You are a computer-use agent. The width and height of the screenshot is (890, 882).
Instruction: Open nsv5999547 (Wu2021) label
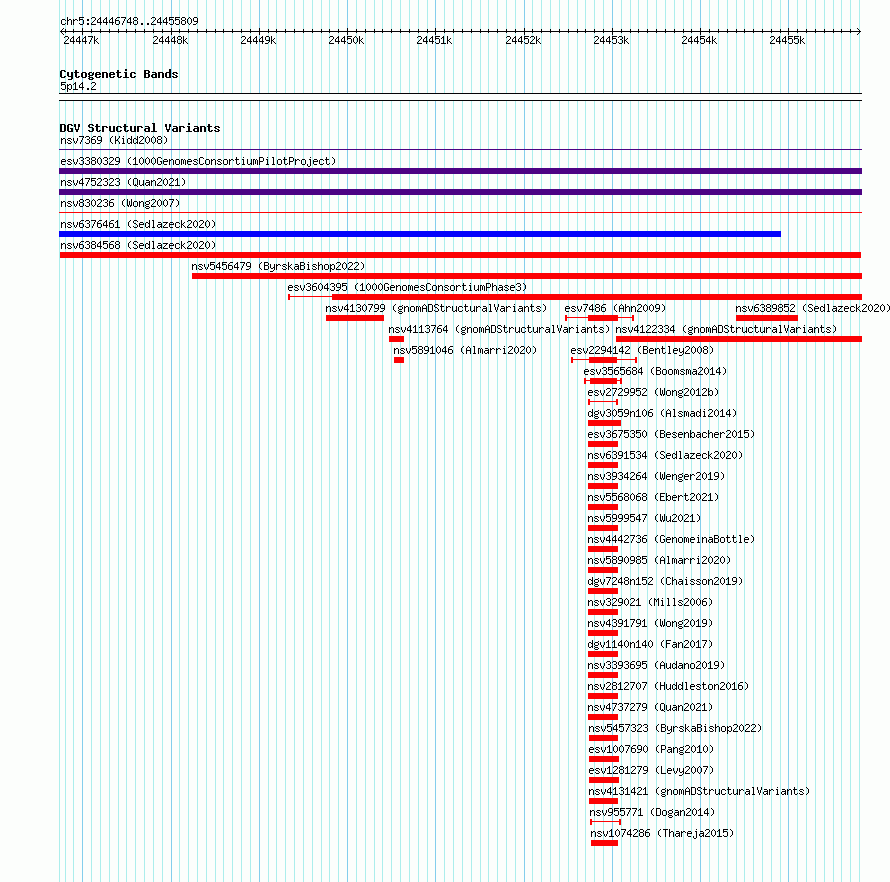click(x=644, y=518)
